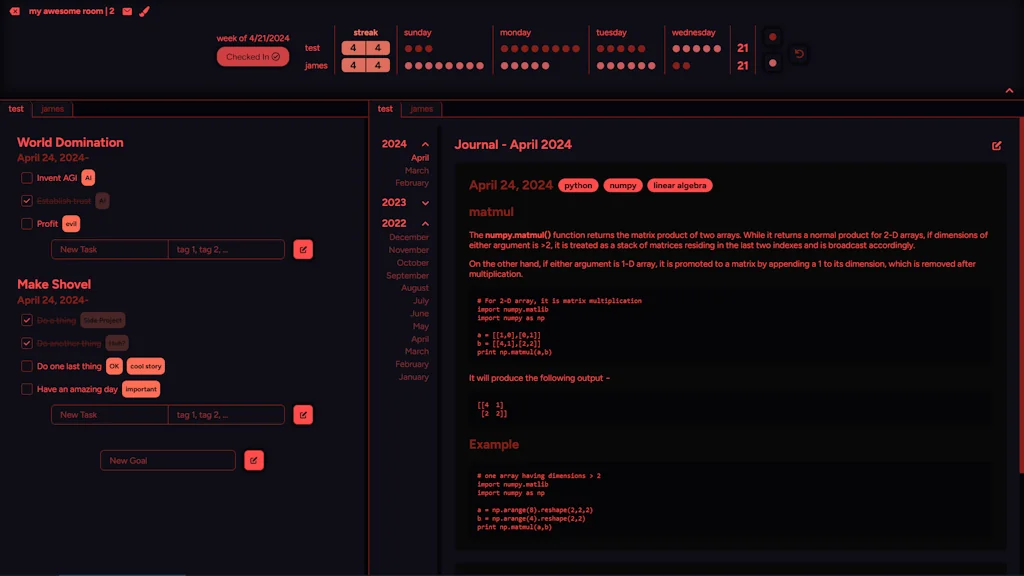1024x576 pixels.
Task: Click the submit icon next to the New Goal field
Action: (253, 460)
